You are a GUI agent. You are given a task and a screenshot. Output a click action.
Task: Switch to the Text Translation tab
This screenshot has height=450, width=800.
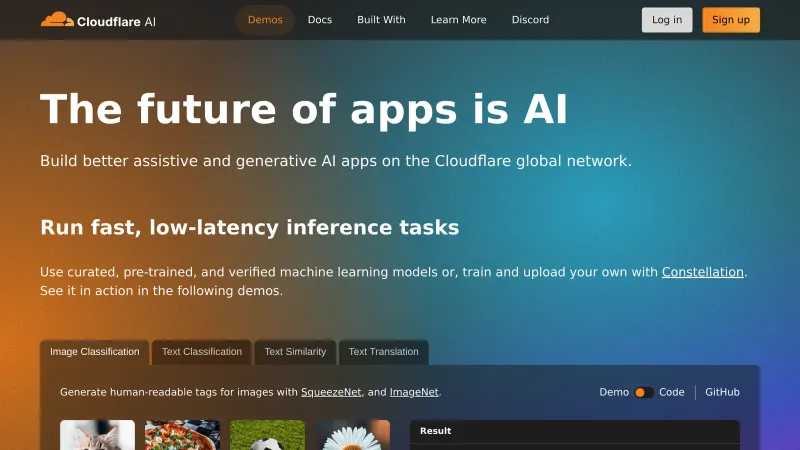click(x=383, y=352)
